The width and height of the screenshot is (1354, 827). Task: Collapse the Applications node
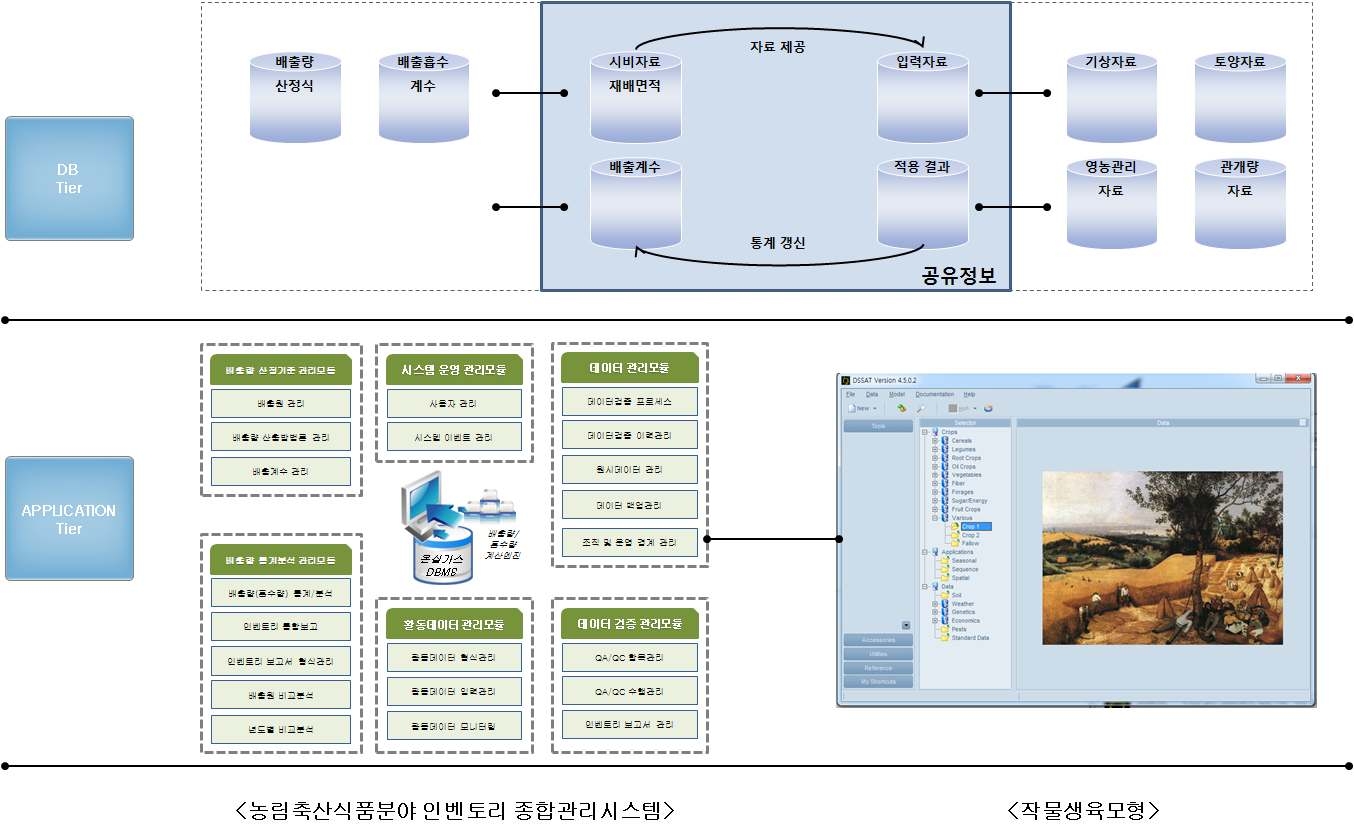click(924, 552)
